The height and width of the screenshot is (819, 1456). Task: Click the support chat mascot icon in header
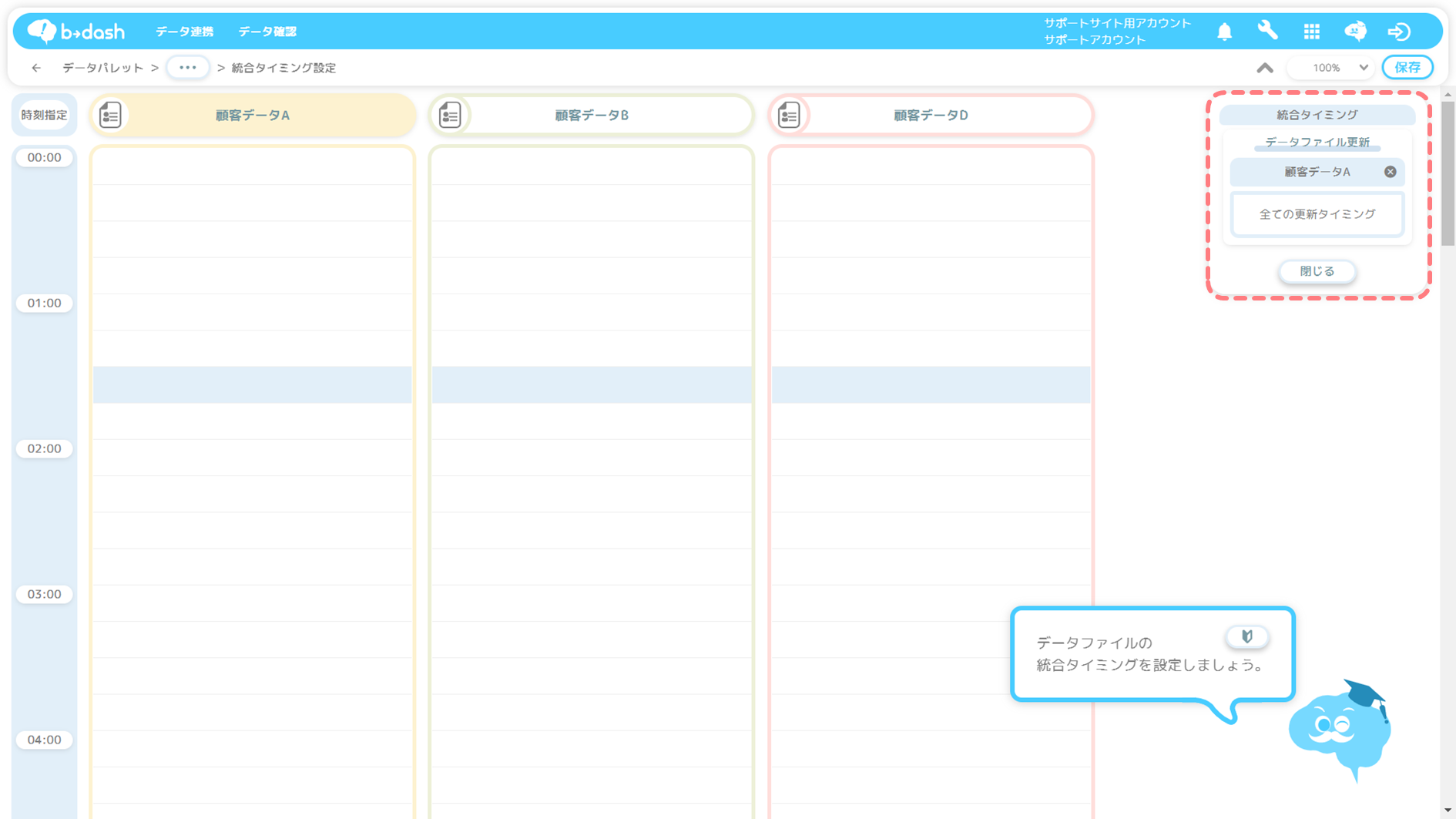[1355, 31]
